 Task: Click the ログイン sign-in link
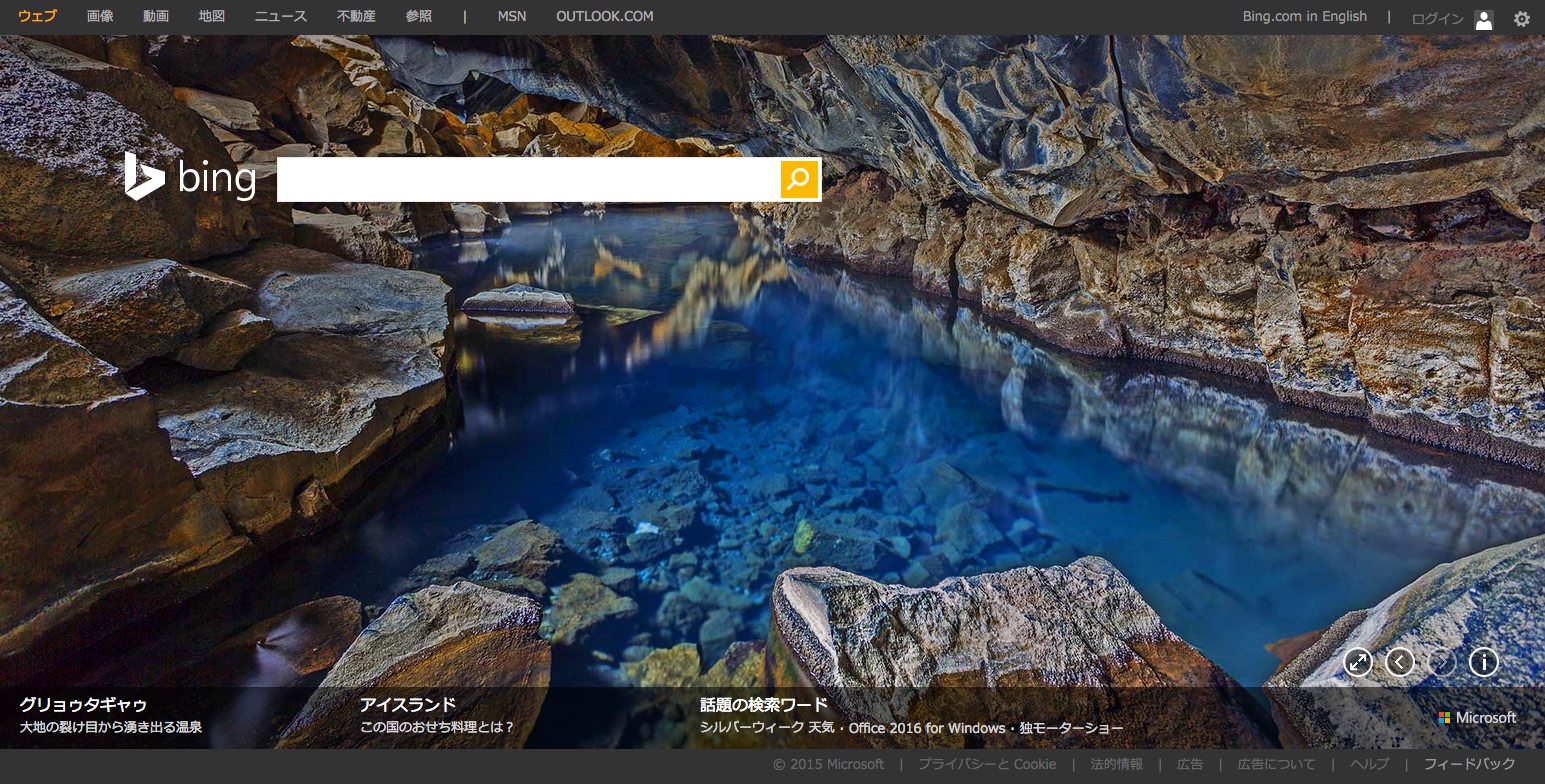click(1437, 19)
